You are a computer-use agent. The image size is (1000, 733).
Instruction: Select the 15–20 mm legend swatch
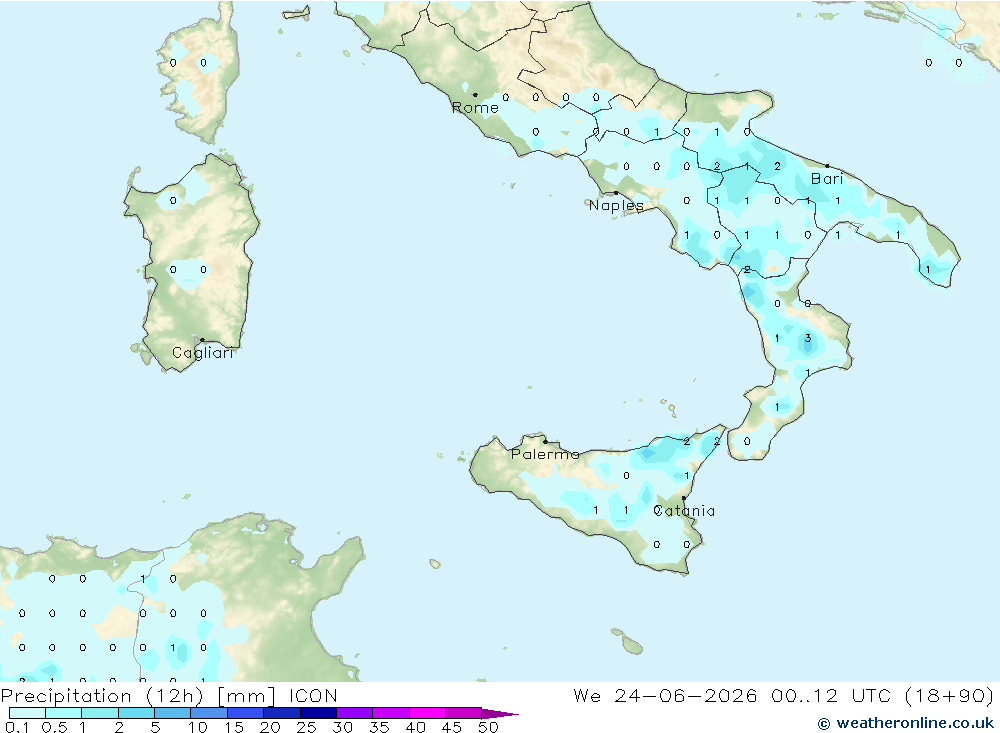(246, 713)
